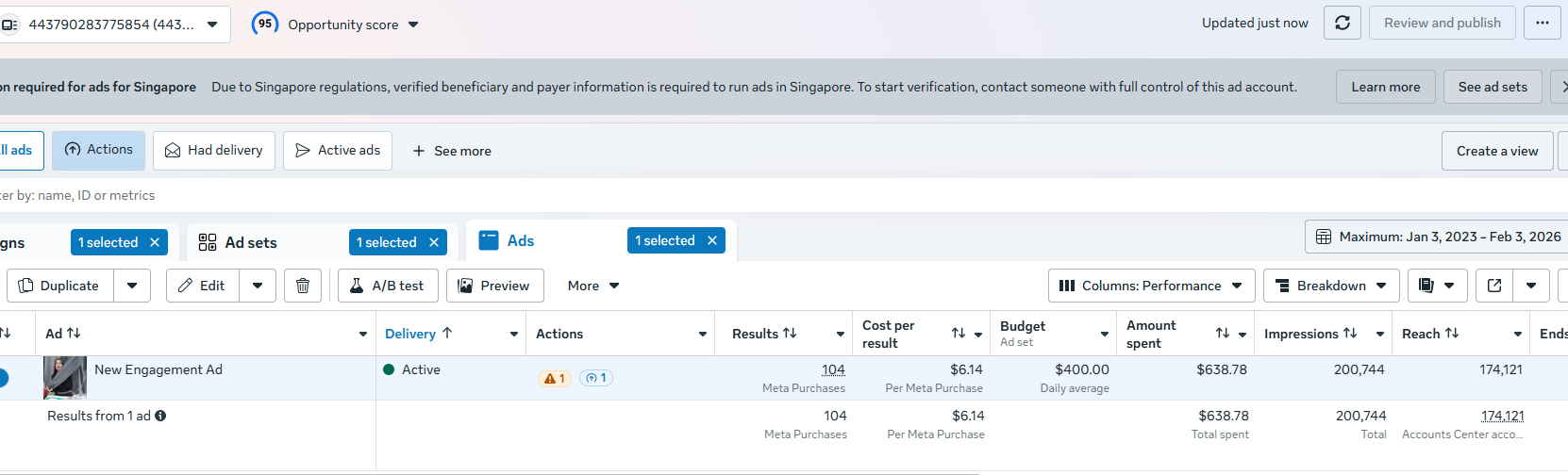Click the orange warning badge on the ad
1568x475 pixels.
pos(555,378)
